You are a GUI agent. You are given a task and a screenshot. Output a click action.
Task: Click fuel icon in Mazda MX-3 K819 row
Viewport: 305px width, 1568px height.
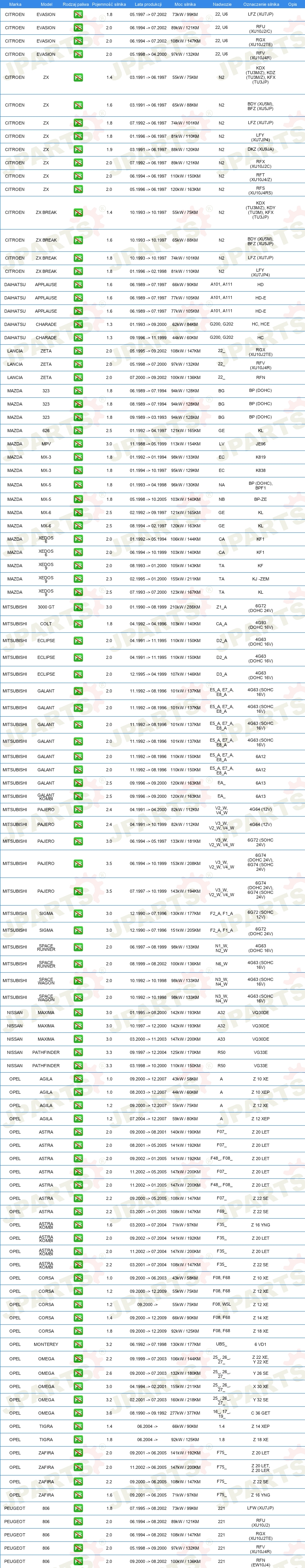point(78,458)
